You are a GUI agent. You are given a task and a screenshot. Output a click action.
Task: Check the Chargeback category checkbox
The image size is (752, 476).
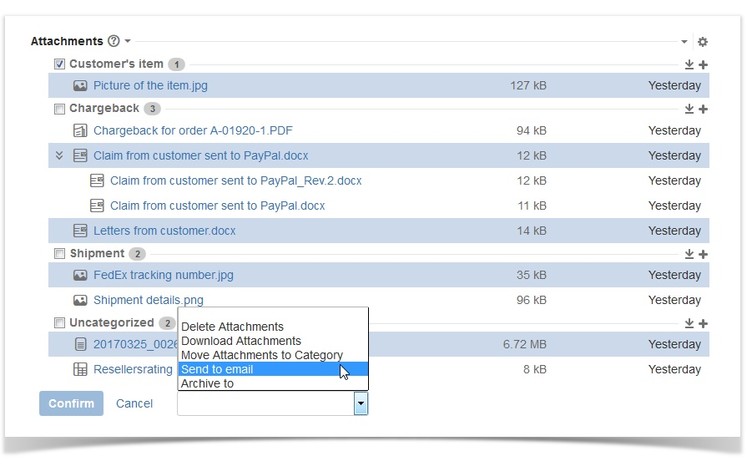click(59, 108)
